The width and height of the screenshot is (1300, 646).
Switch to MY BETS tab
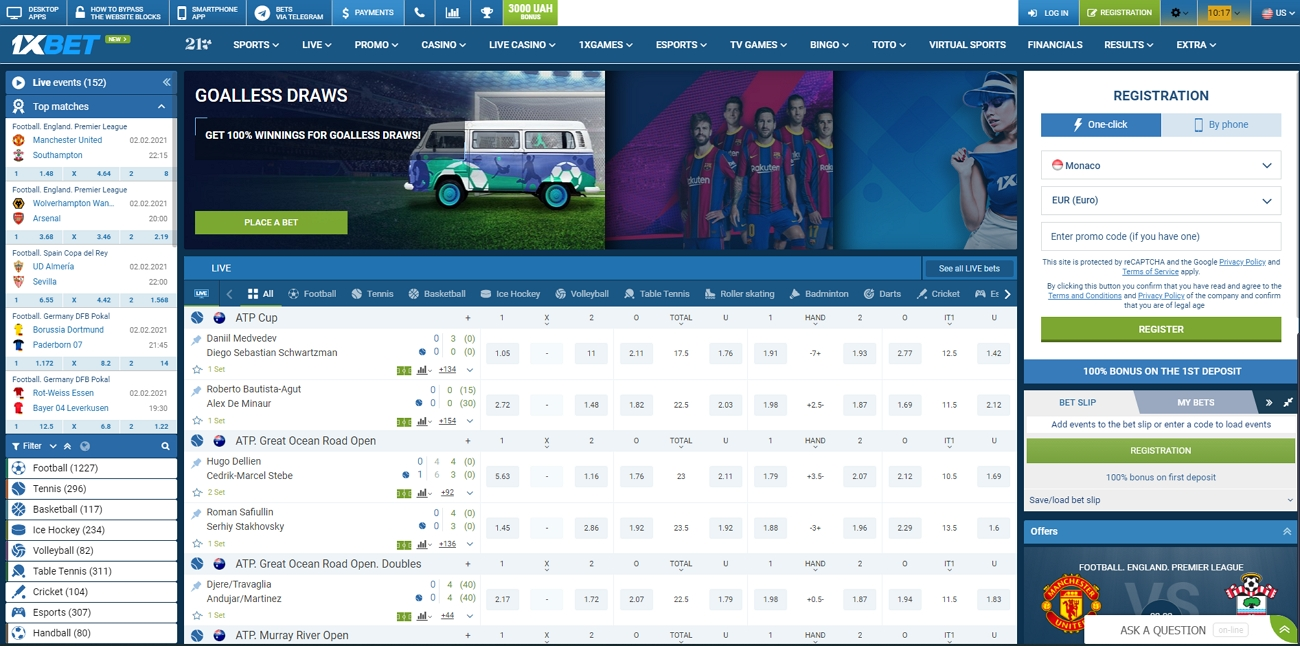(1195, 402)
